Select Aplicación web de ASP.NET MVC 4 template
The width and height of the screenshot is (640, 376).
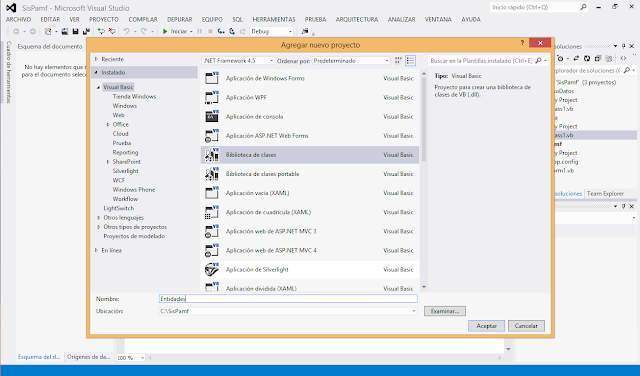point(310,250)
